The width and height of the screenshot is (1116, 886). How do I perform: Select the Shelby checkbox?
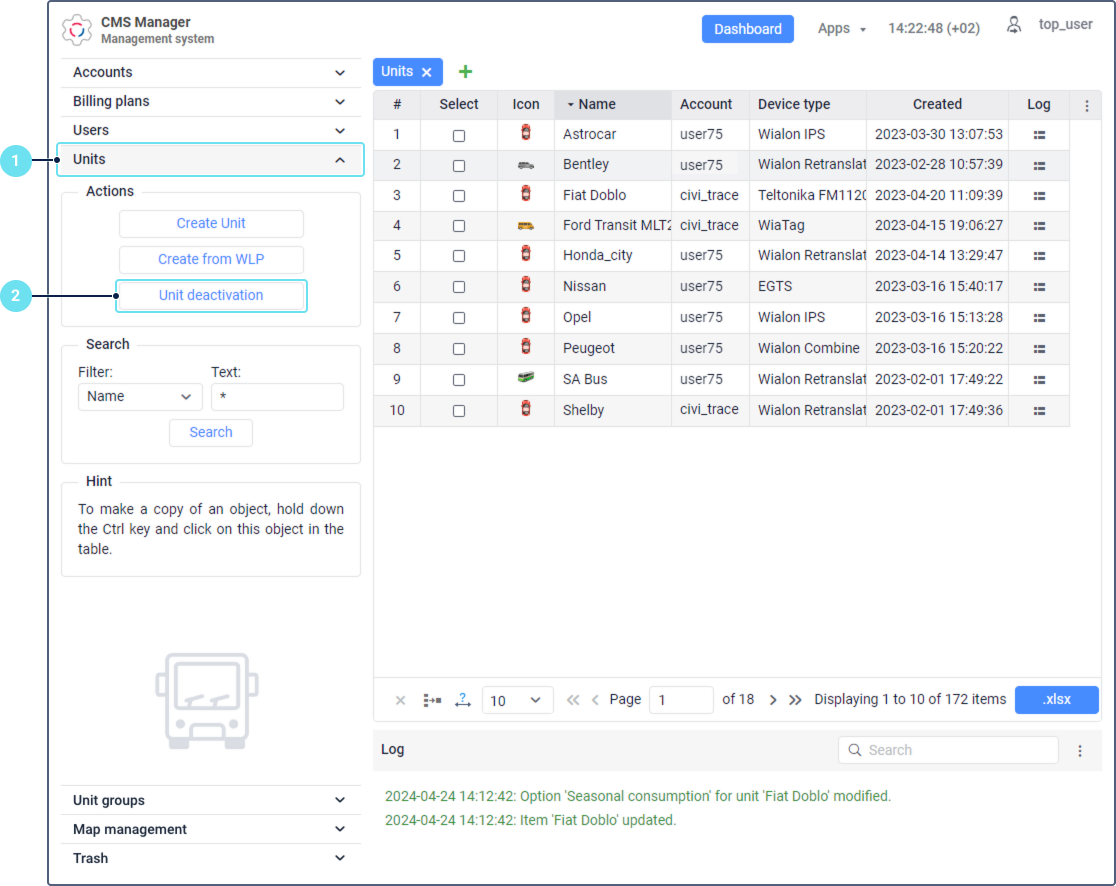coord(459,411)
